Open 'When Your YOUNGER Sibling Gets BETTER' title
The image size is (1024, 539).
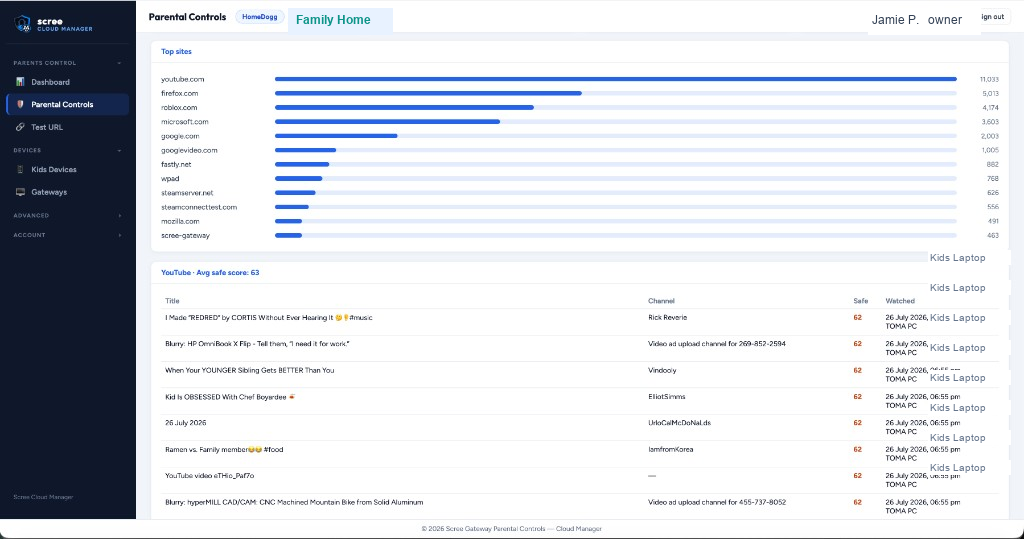pos(249,370)
